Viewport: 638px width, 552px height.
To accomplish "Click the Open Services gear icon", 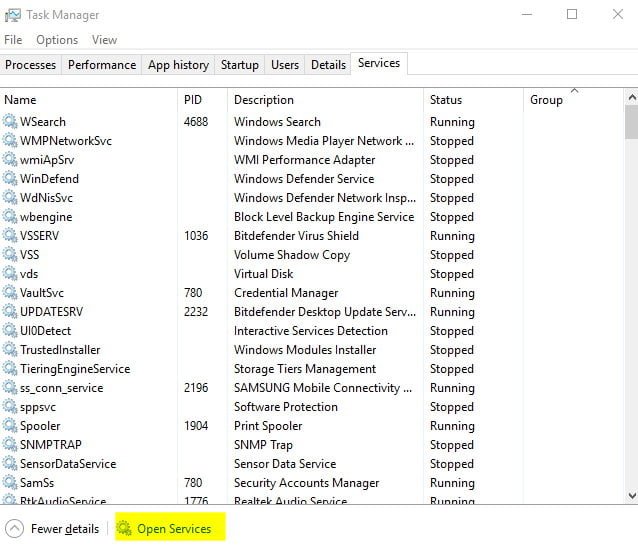I will point(125,528).
